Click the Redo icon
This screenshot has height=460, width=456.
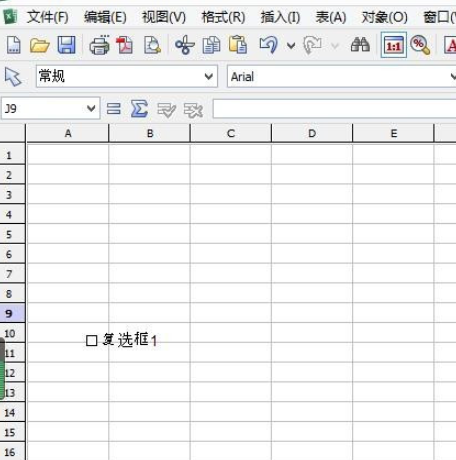tap(312, 45)
